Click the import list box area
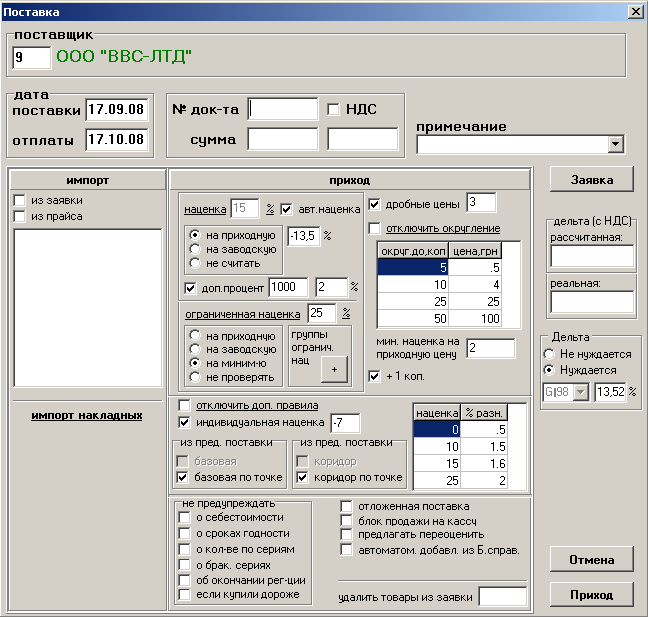The width and height of the screenshot is (648, 617). [88, 307]
